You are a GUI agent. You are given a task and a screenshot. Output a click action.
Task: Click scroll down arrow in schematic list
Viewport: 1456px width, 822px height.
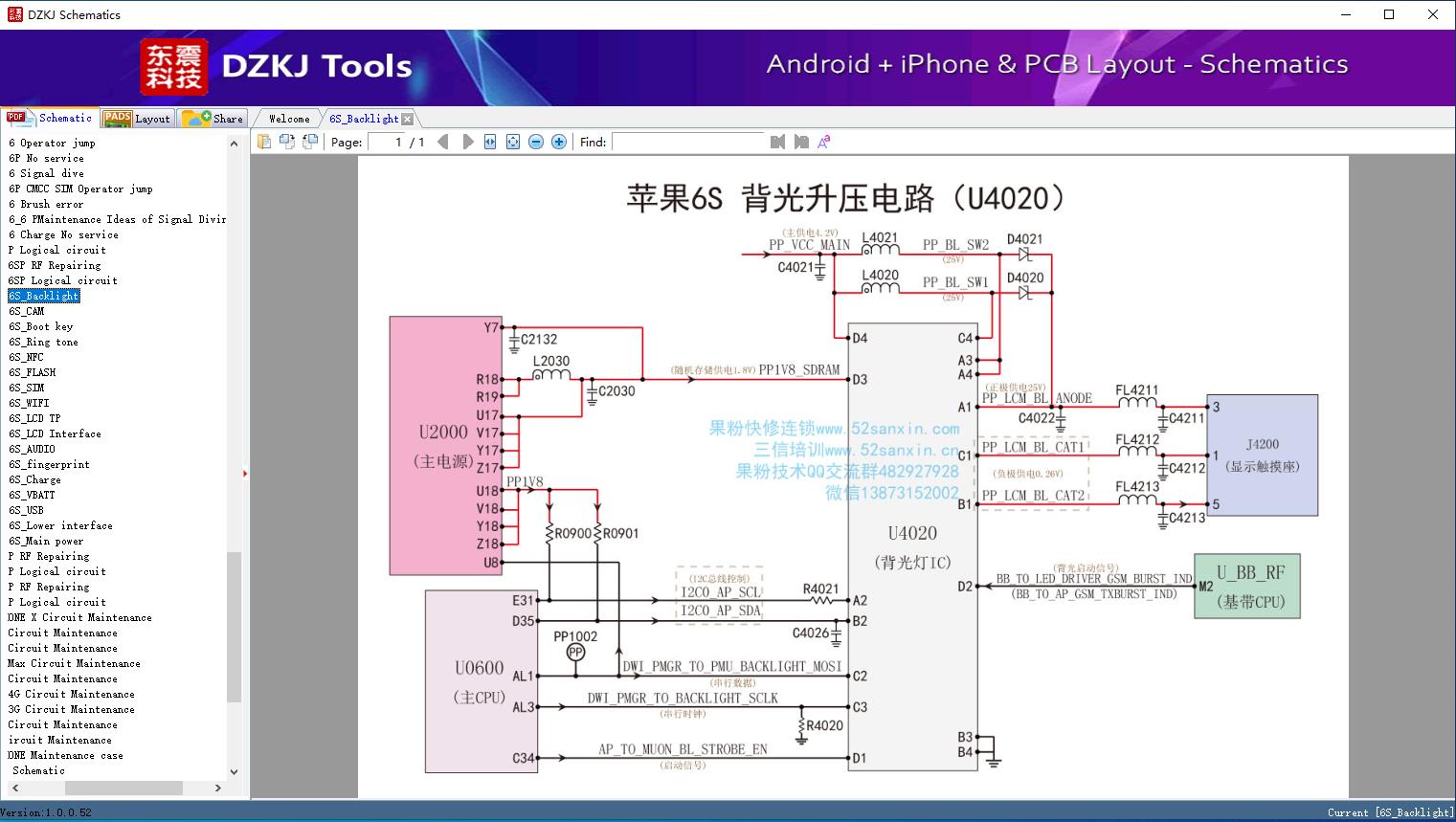tap(234, 771)
